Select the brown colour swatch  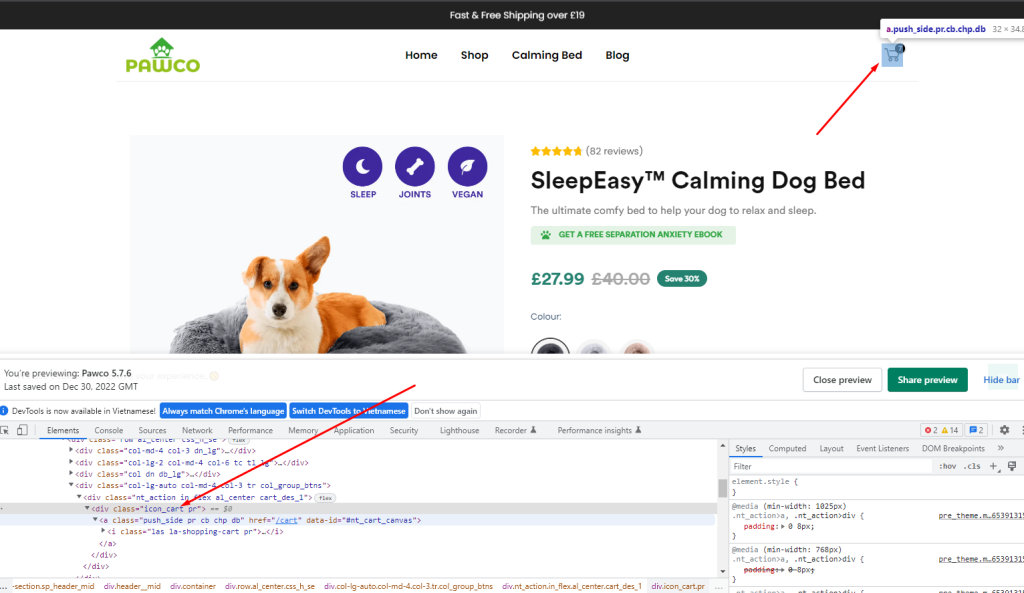(x=637, y=347)
